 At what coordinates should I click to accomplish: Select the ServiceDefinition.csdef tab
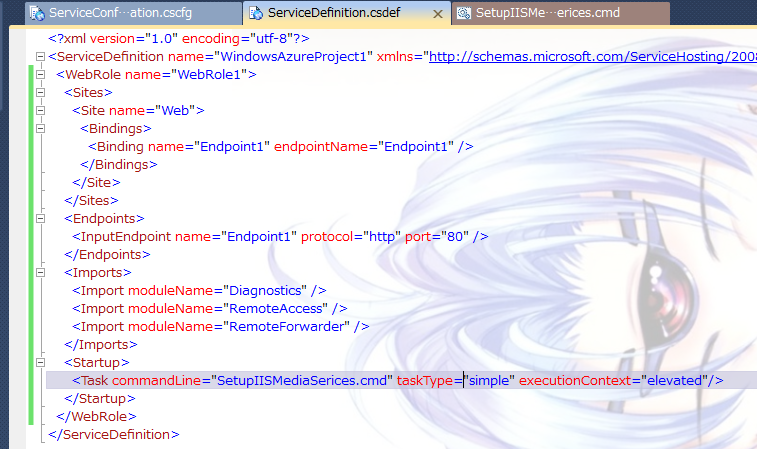[346, 13]
